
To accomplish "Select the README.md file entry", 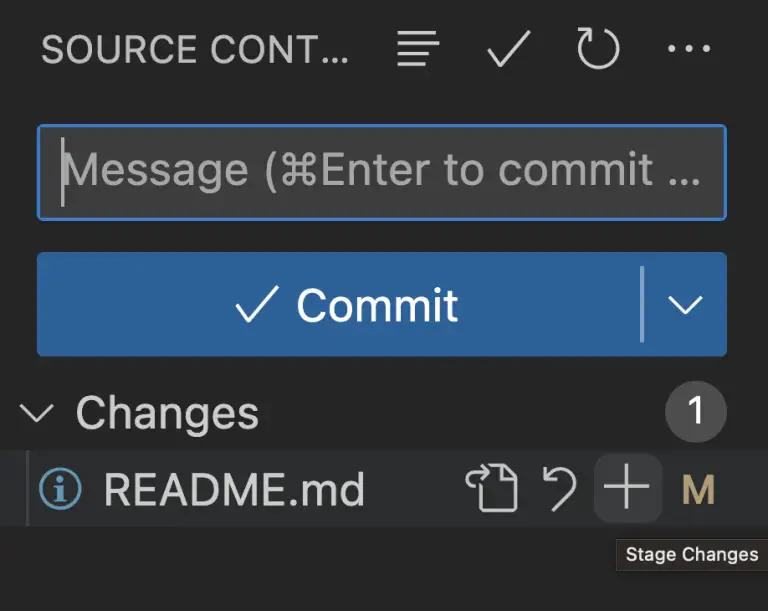I will point(234,489).
